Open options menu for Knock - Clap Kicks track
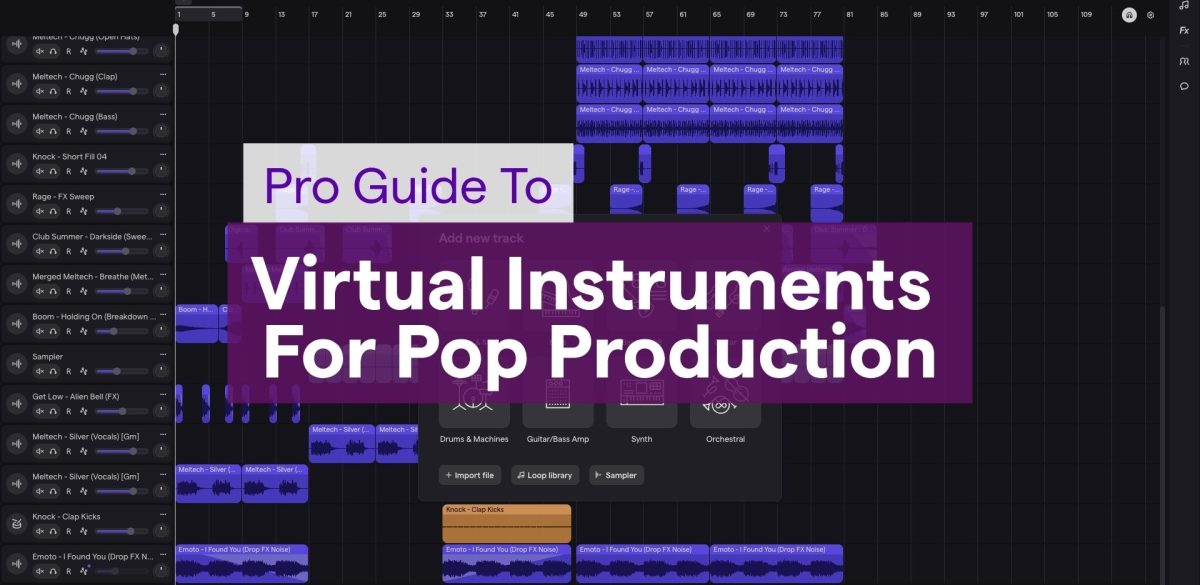The image size is (1200, 585). coord(161,516)
